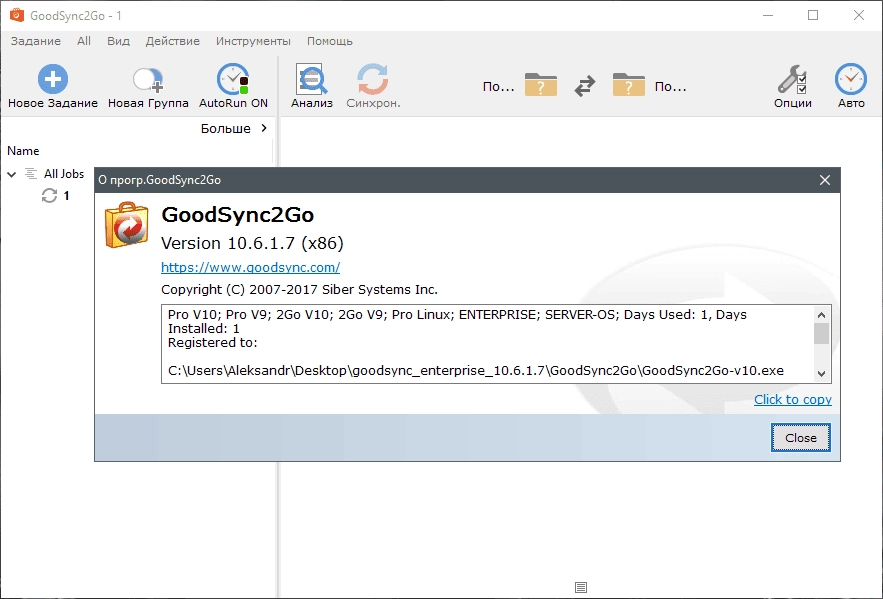Click GoodSync2Go title bar app icon

click(17, 15)
